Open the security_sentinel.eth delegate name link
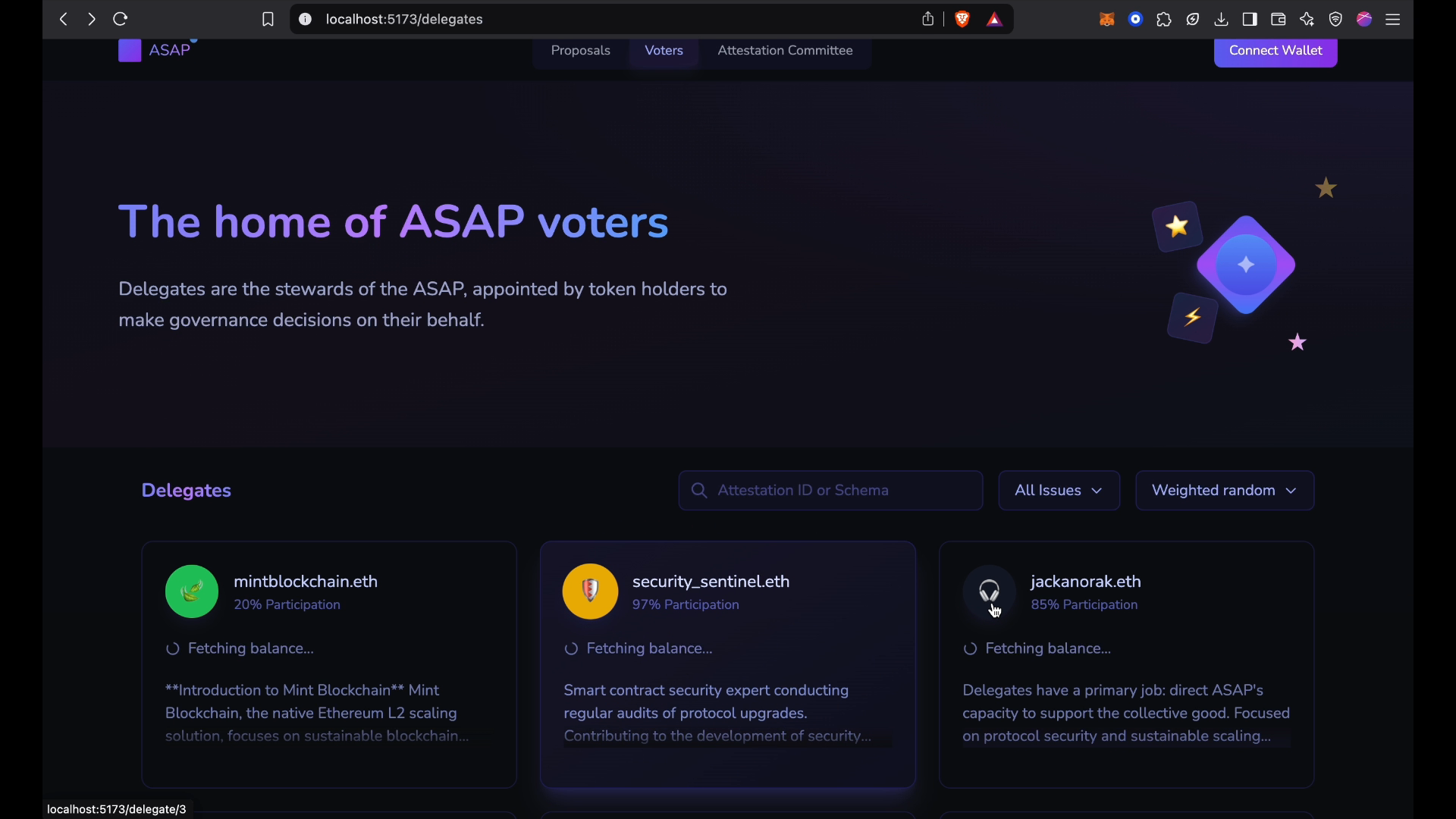The height and width of the screenshot is (819, 1456). click(x=711, y=582)
